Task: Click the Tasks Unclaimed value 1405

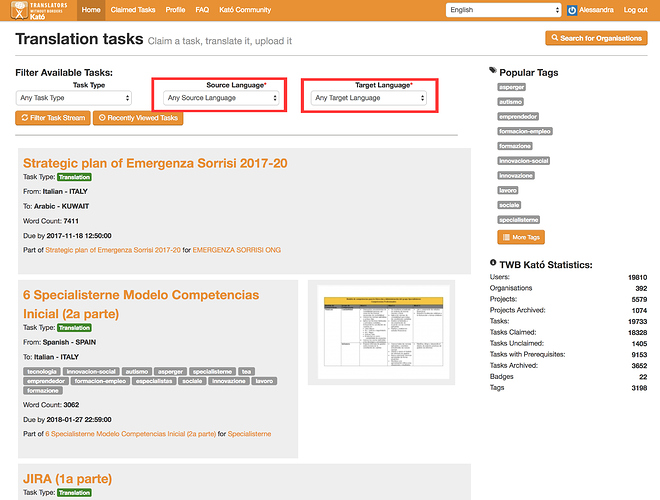Action: 639,343
